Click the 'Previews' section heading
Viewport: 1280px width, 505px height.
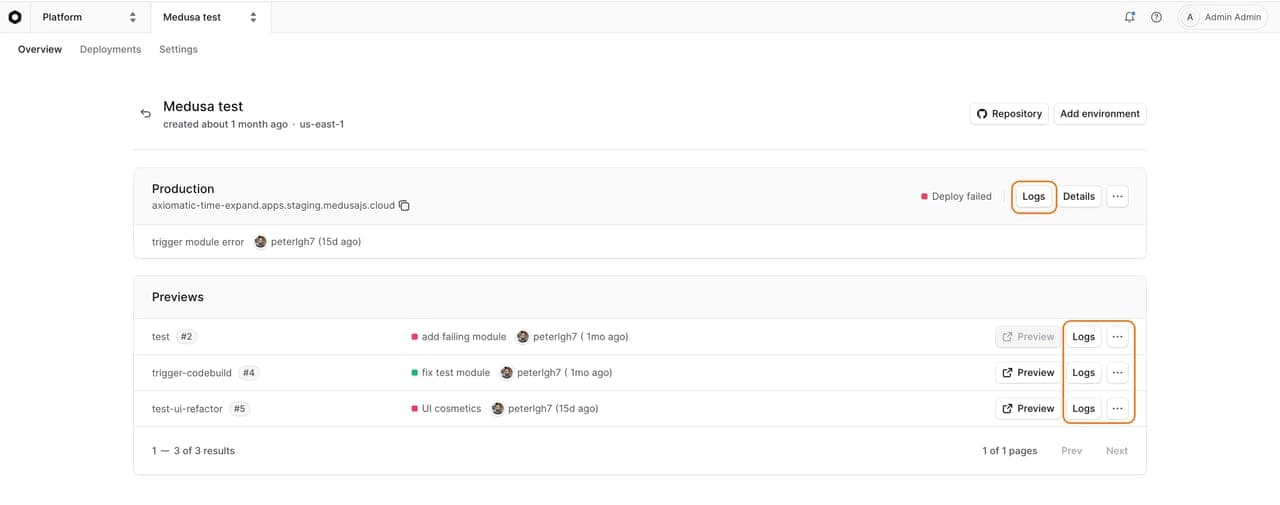[178, 297]
